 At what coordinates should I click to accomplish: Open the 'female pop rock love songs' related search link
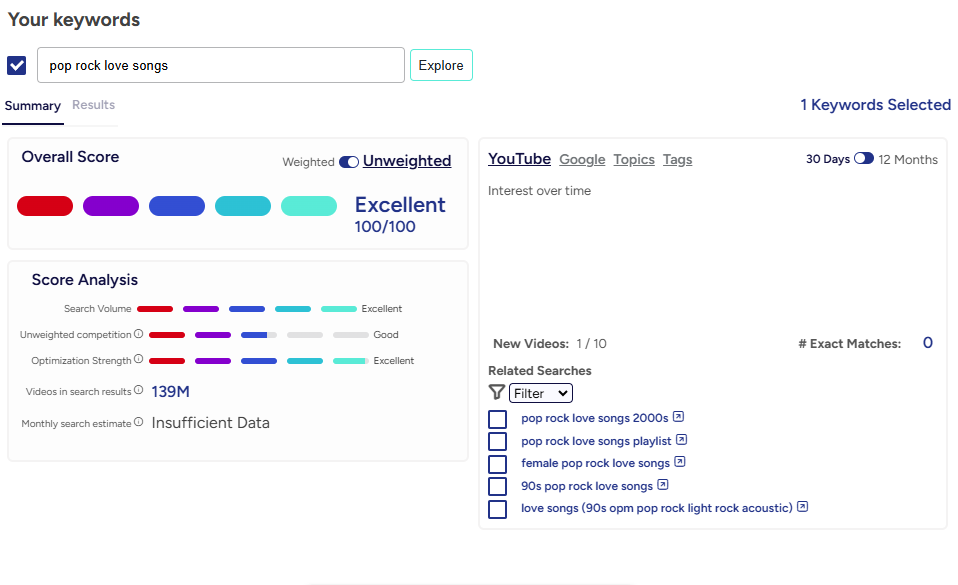click(x=595, y=463)
